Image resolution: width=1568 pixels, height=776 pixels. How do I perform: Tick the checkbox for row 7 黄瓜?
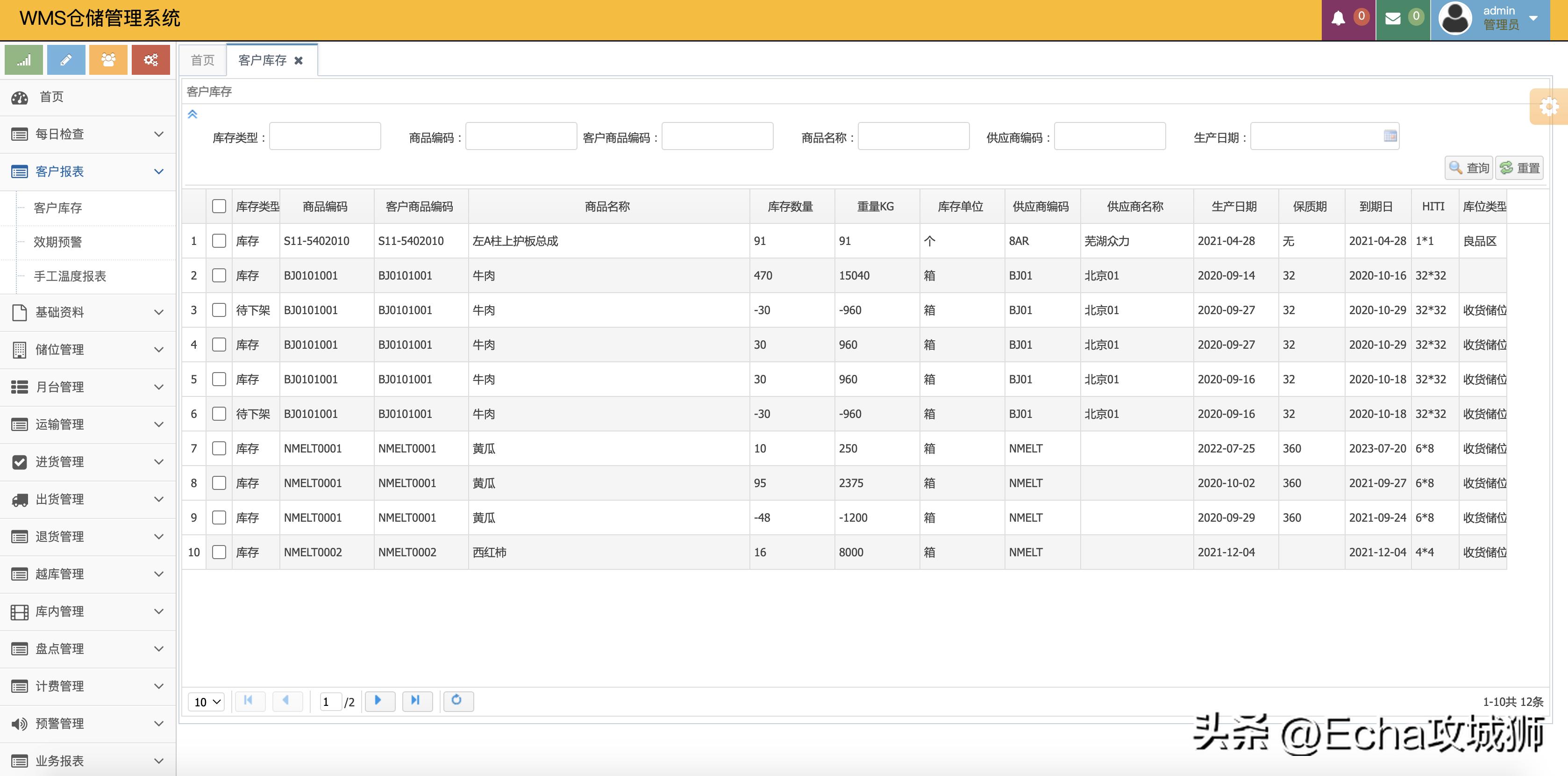[x=219, y=448]
